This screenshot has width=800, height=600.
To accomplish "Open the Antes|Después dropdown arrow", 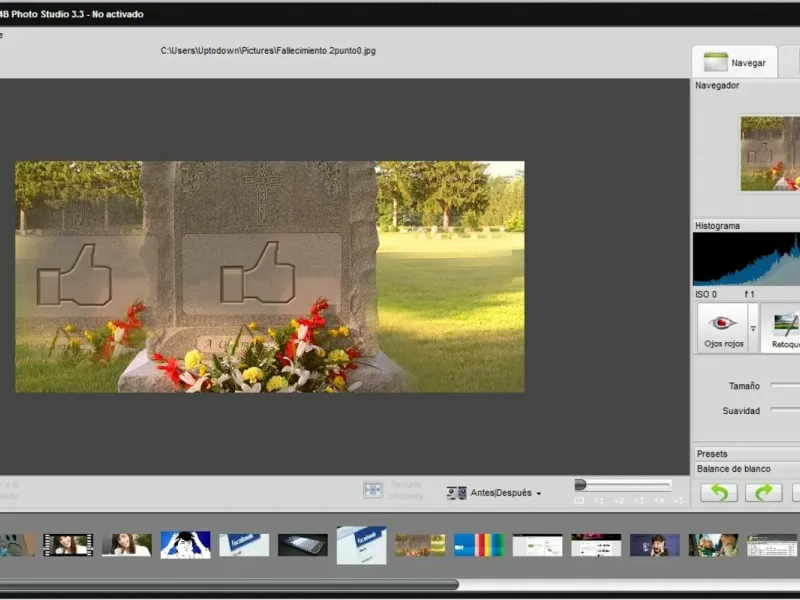I will [539, 494].
